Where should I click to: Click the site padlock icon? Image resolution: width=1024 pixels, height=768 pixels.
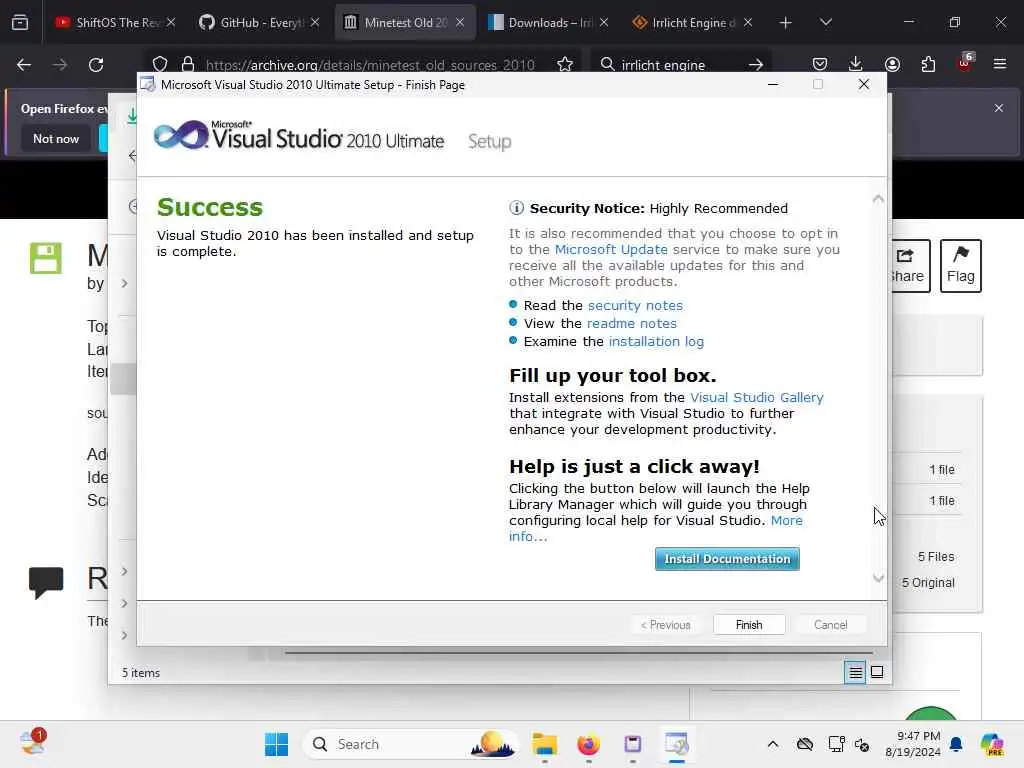tap(188, 64)
